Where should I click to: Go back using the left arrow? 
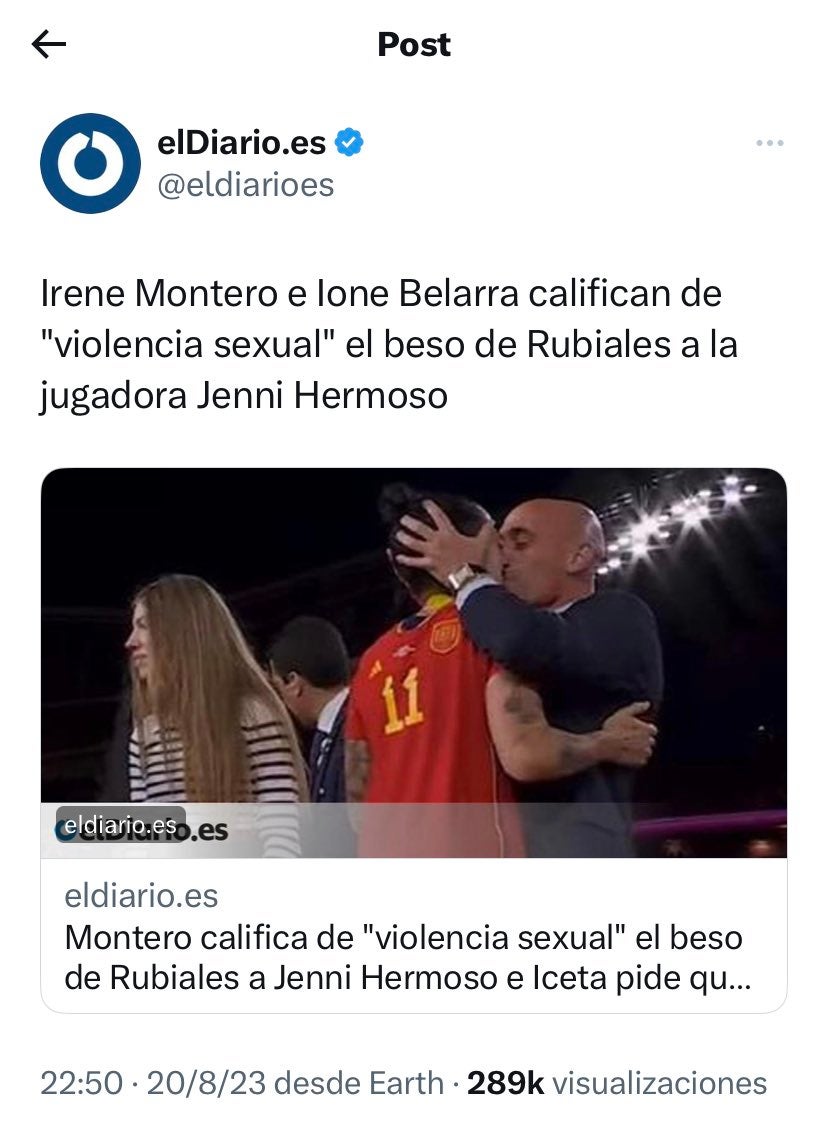(x=49, y=44)
